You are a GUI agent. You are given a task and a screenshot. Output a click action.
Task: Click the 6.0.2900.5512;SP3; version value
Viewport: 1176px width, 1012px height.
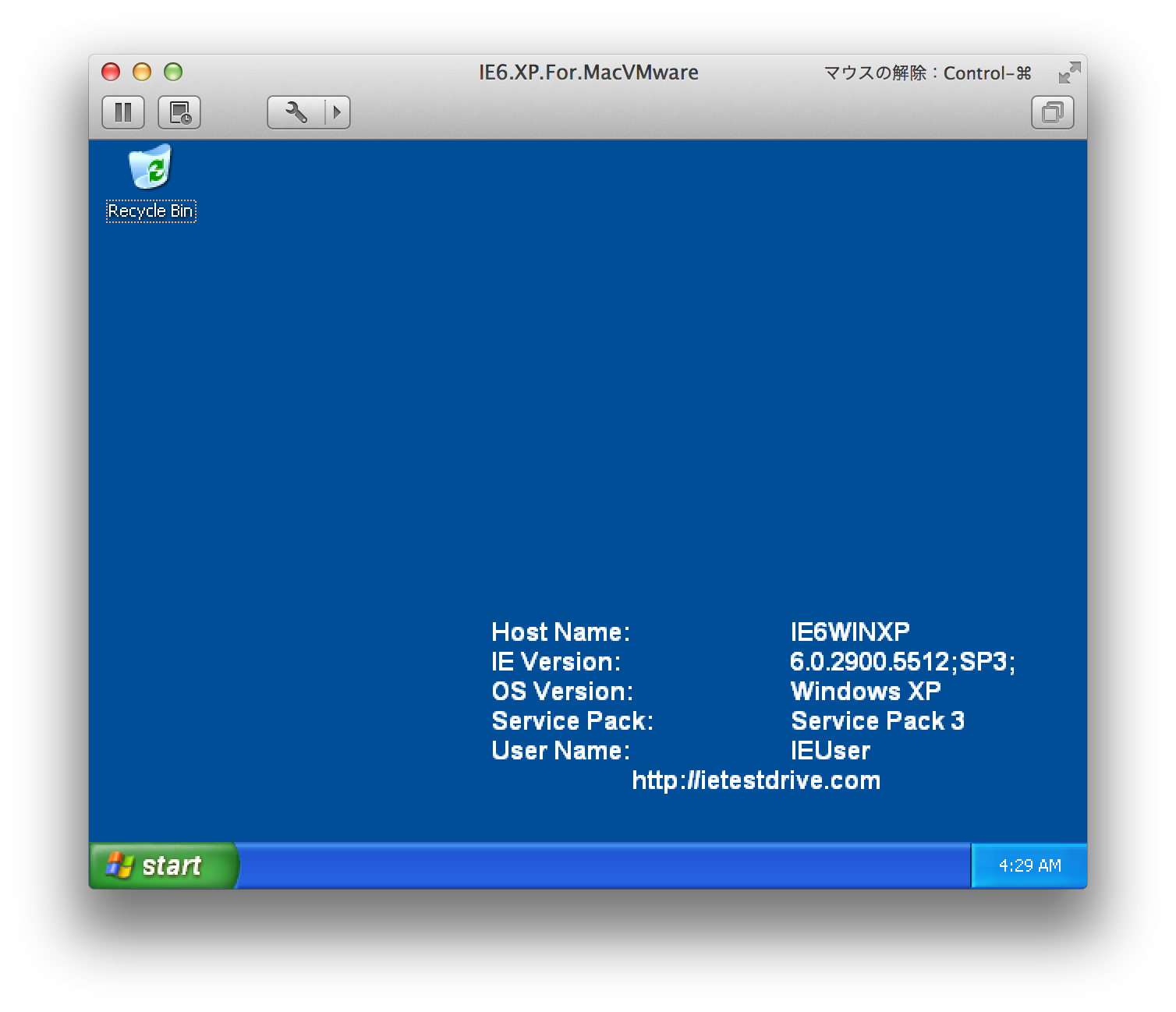click(902, 662)
